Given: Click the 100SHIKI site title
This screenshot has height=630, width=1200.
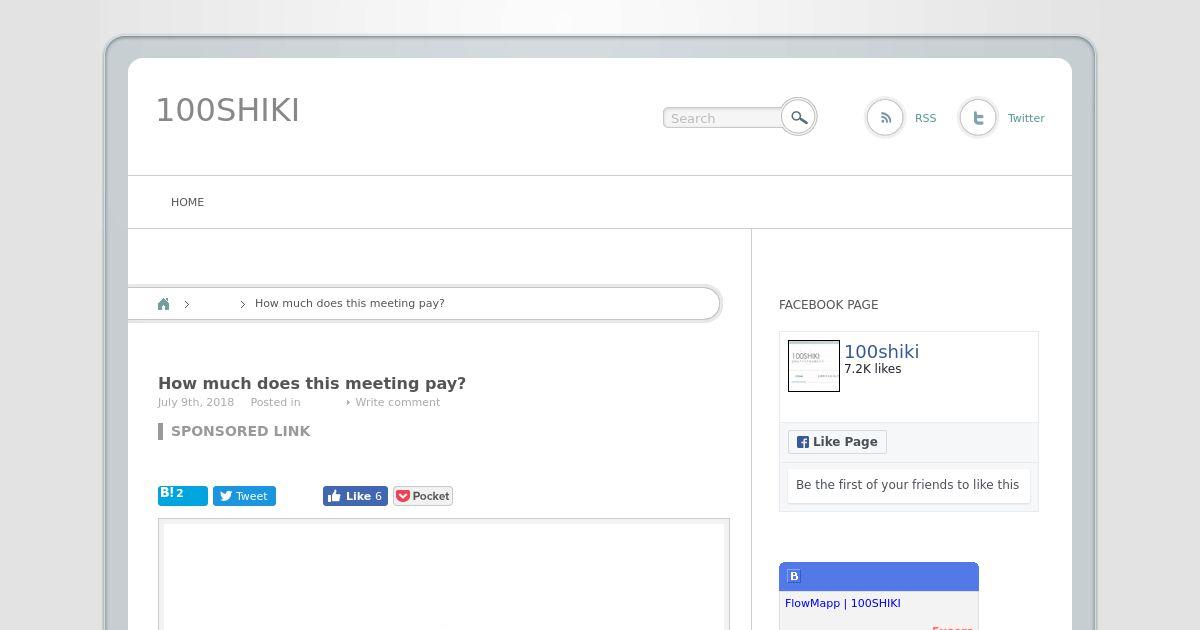Looking at the screenshot, I should tap(228, 110).
